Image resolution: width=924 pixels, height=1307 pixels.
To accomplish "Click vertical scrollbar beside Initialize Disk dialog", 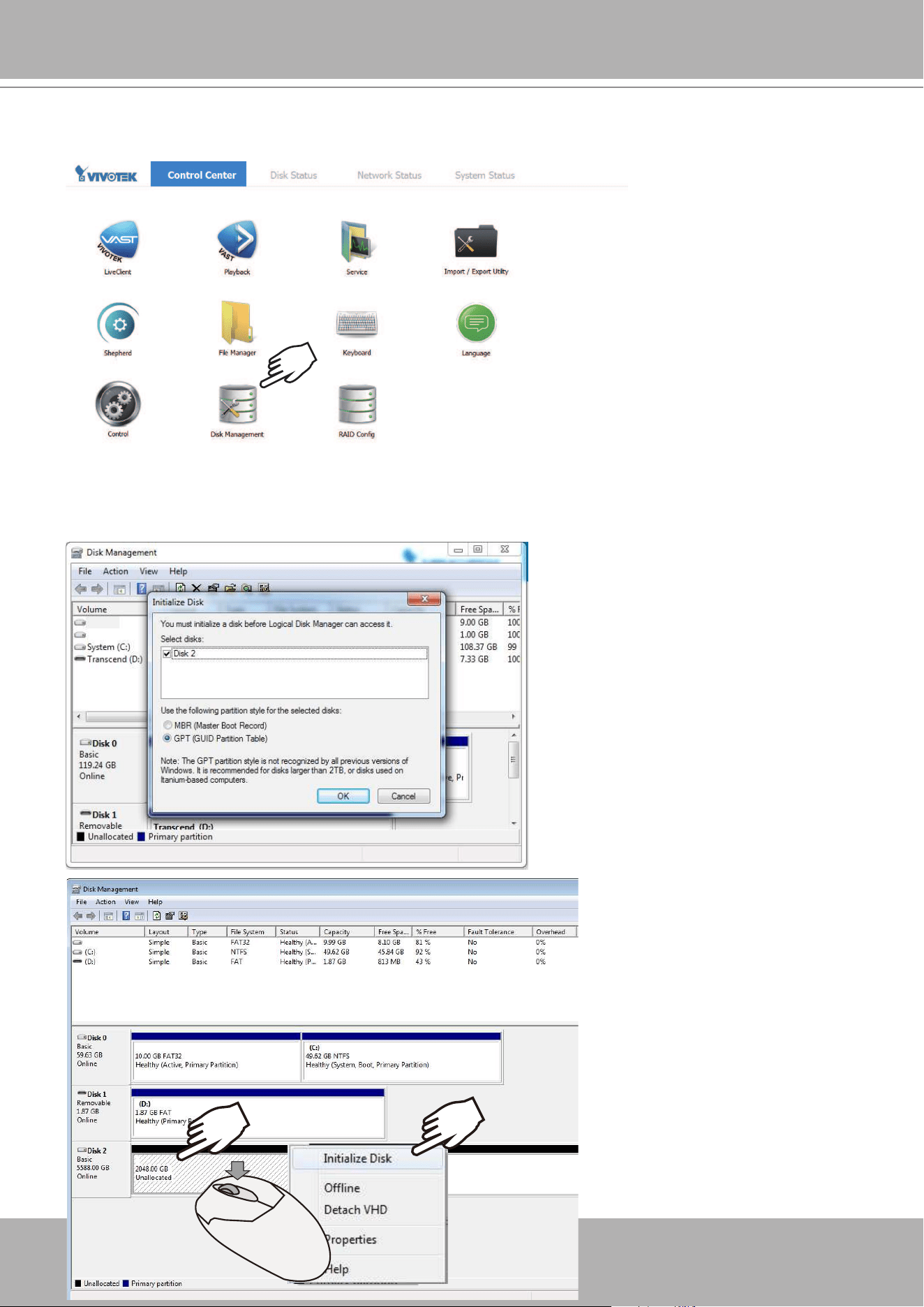I will 514,778.
